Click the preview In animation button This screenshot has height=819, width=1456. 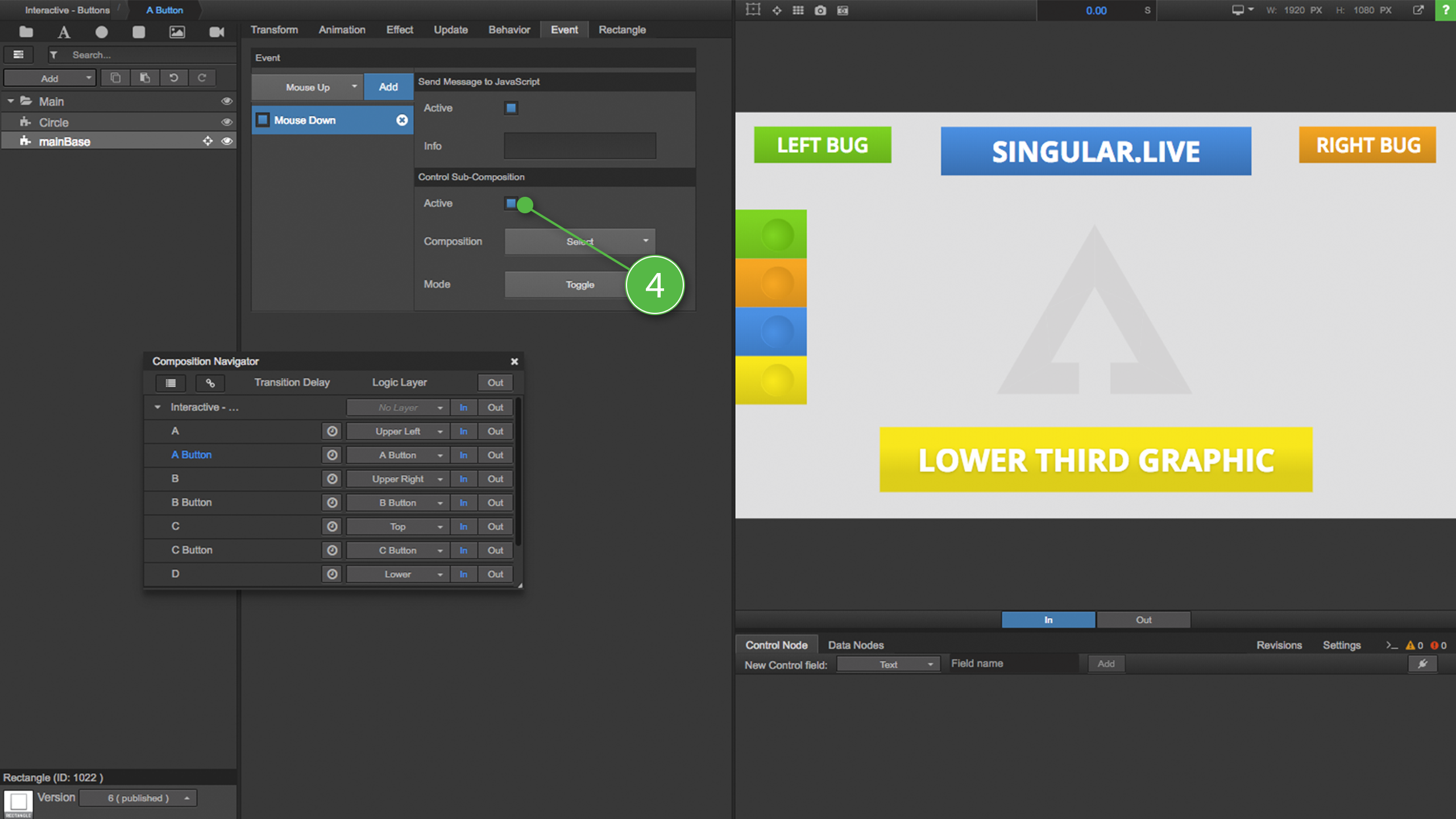1048,620
